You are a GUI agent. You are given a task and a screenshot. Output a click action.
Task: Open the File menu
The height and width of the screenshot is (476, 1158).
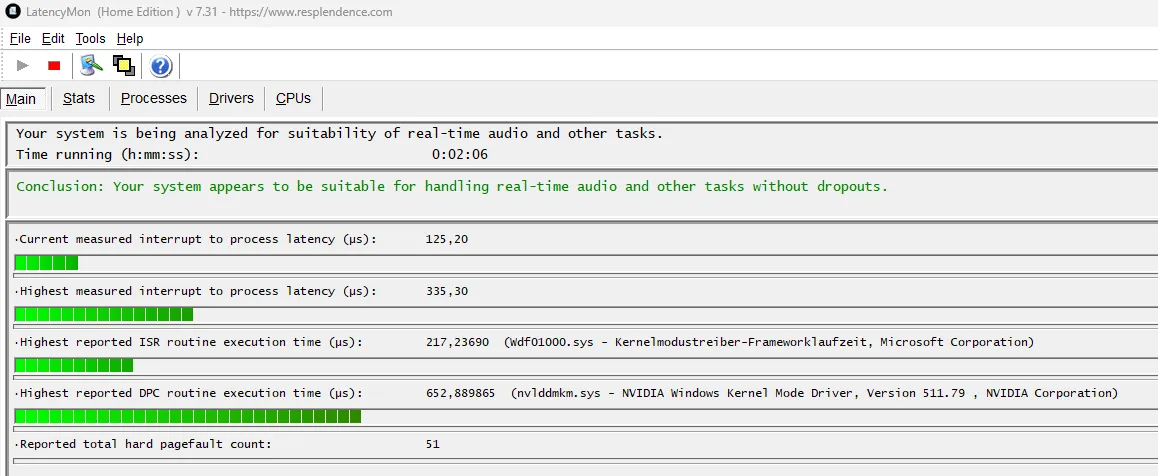pos(20,38)
